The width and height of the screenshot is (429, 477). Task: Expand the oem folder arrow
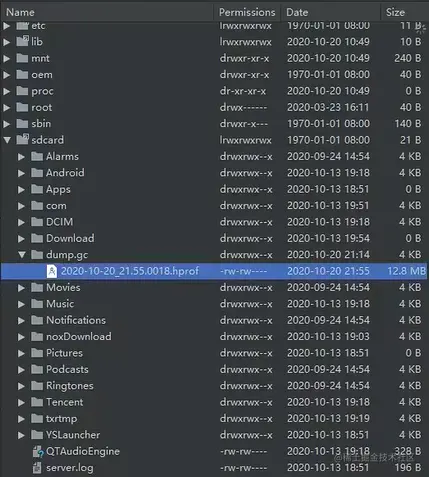point(7,75)
